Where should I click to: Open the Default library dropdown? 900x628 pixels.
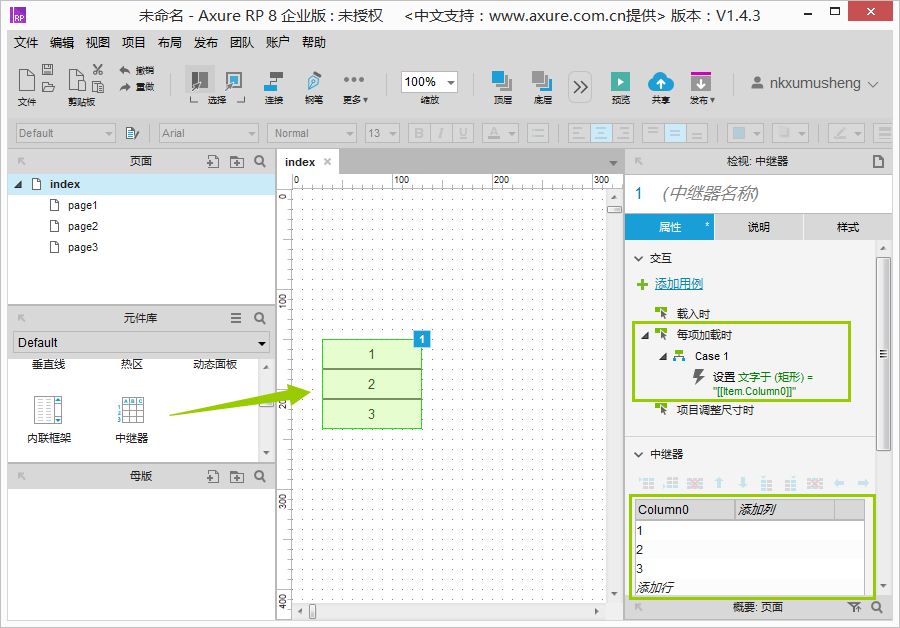coord(141,343)
